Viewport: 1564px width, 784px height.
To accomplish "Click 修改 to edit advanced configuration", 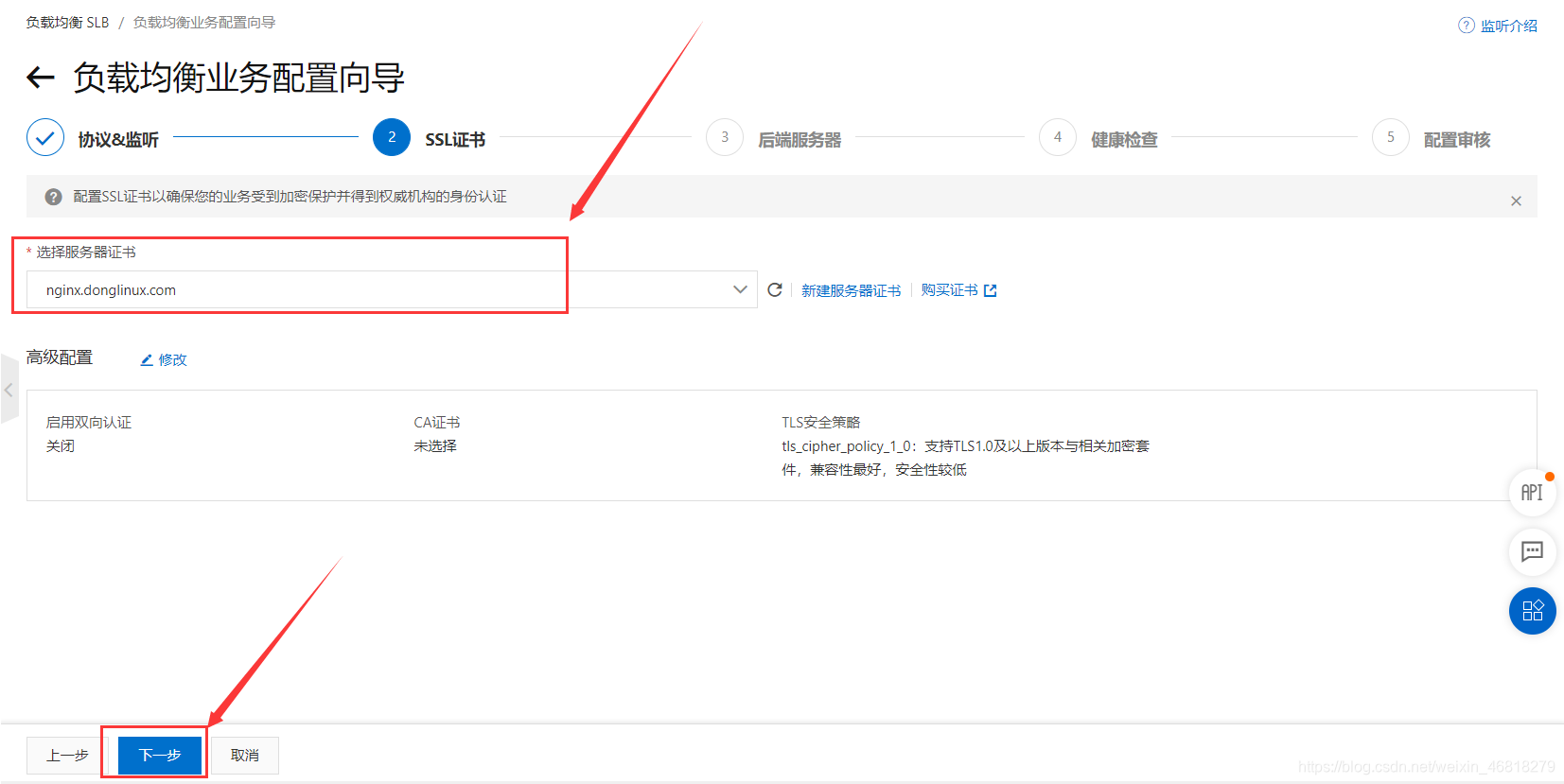I will (x=164, y=359).
